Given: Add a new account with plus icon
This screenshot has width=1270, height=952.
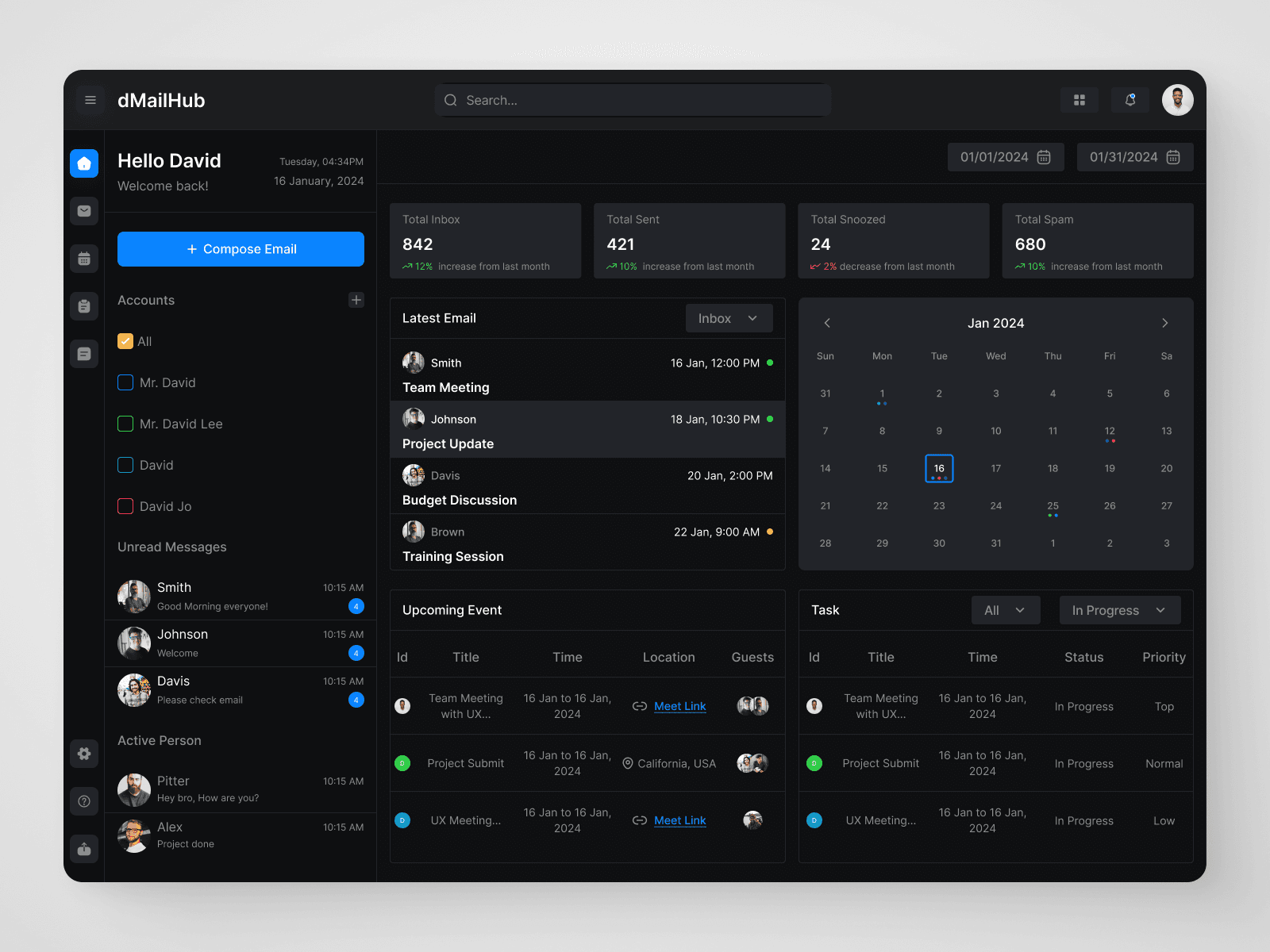Looking at the screenshot, I should click(356, 300).
